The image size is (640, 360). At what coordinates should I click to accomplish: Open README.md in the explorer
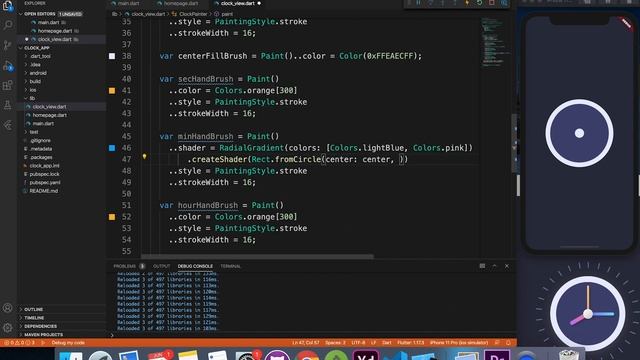43,191
